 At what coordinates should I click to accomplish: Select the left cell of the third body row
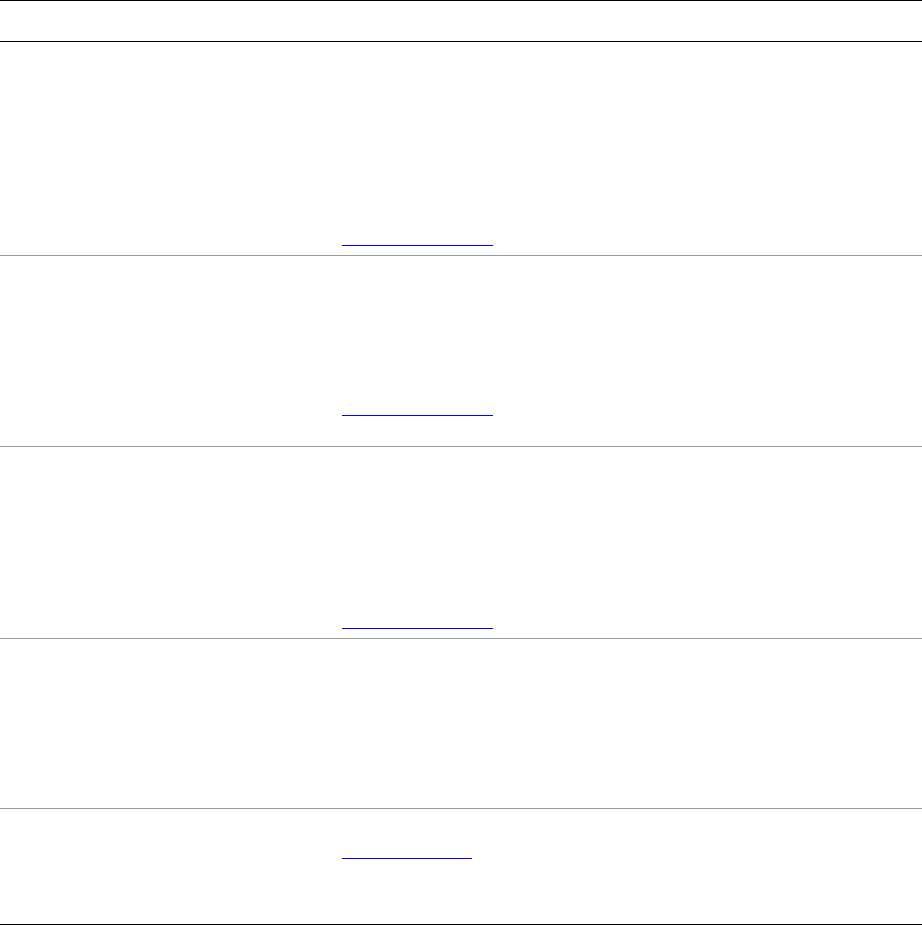pos(170,542)
